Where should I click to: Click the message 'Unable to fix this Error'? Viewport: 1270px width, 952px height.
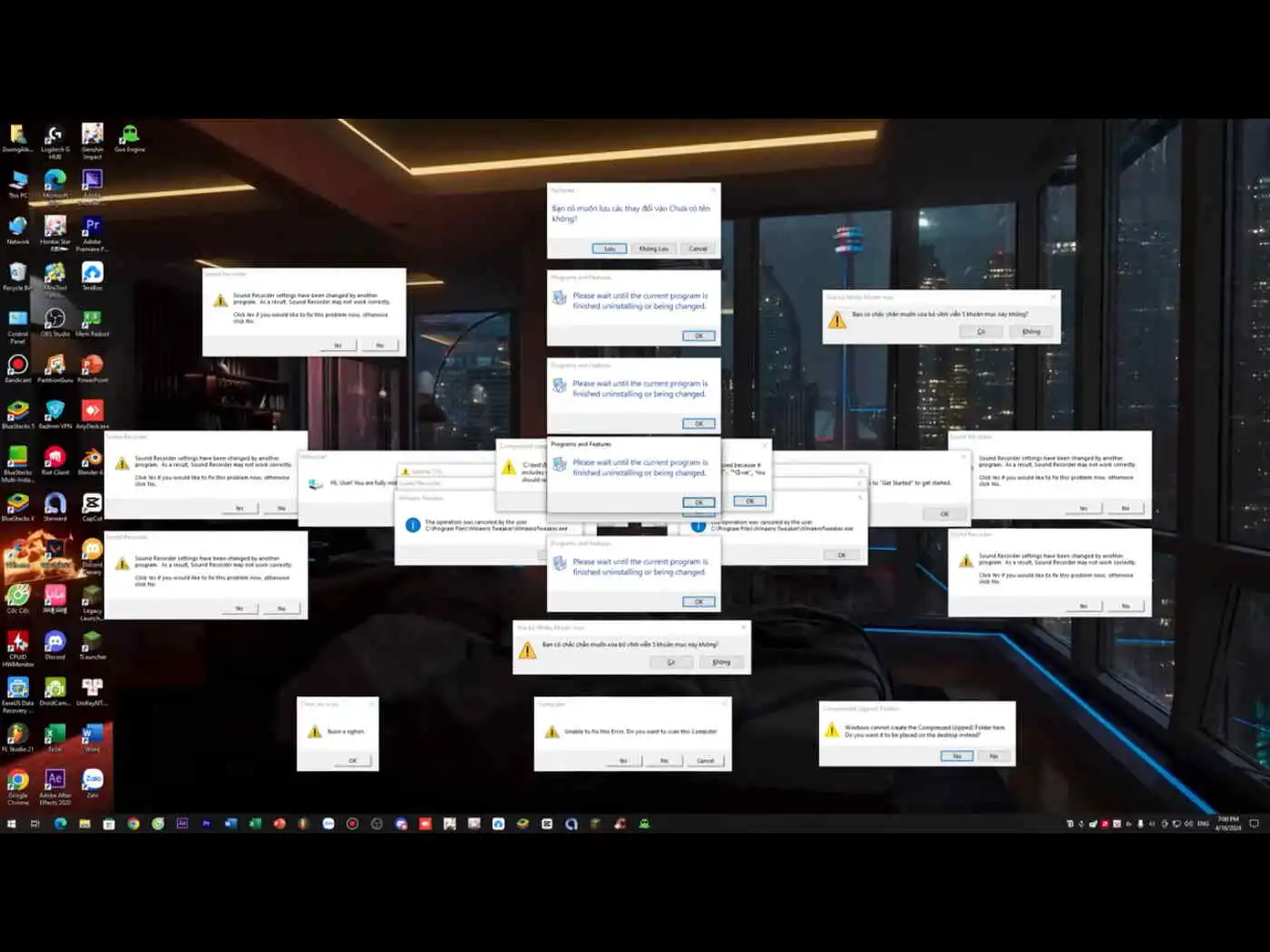point(640,732)
